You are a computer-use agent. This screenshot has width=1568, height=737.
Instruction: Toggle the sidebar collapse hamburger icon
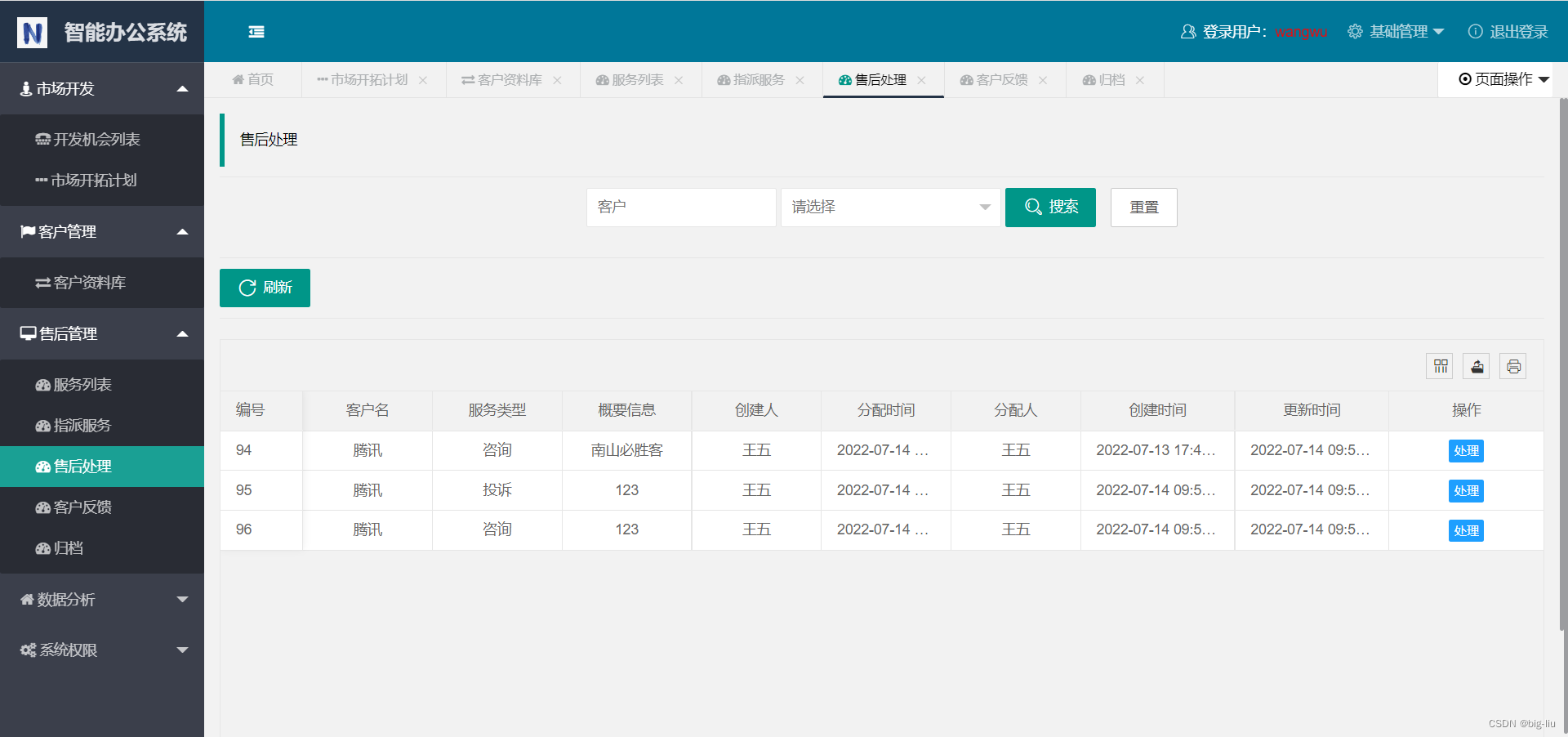tap(256, 32)
